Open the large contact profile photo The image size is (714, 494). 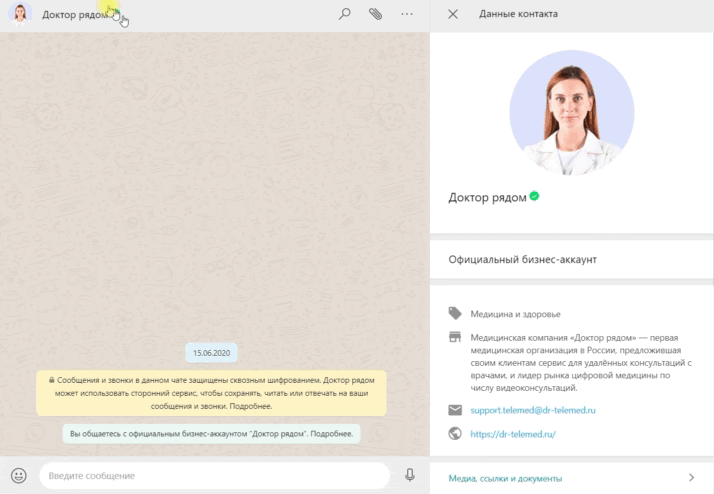571,112
